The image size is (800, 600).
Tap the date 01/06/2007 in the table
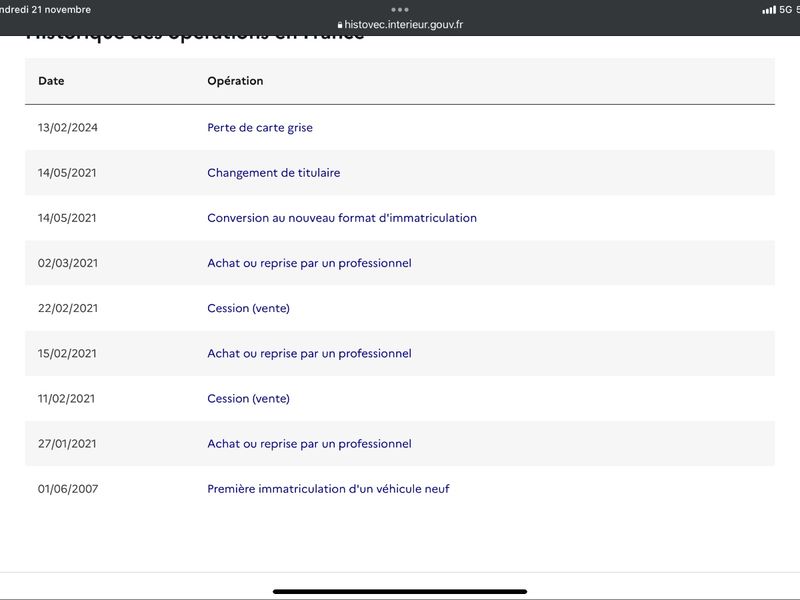pos(68,489)
